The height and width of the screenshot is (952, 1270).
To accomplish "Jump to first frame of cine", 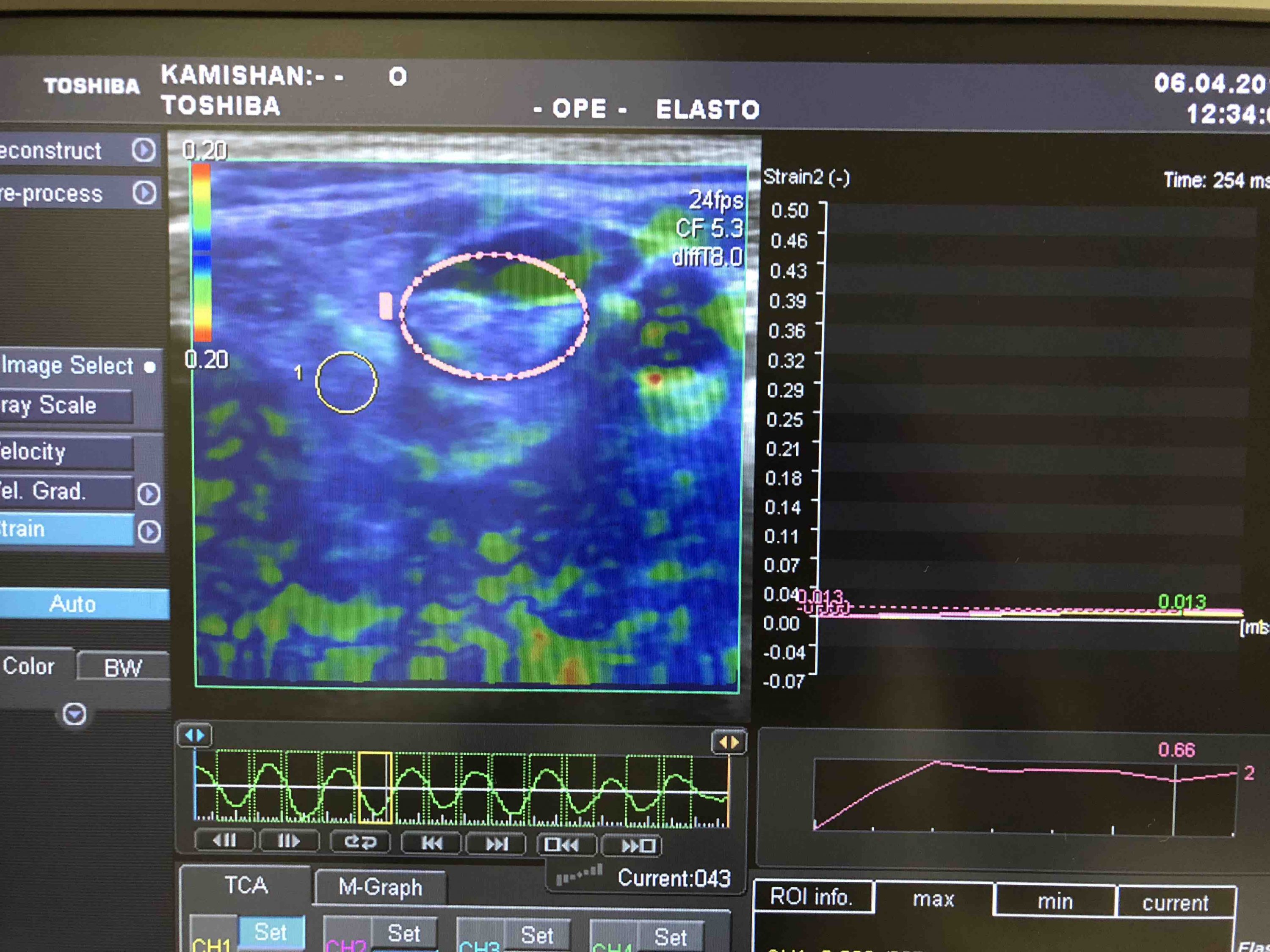I will (432, 843).
